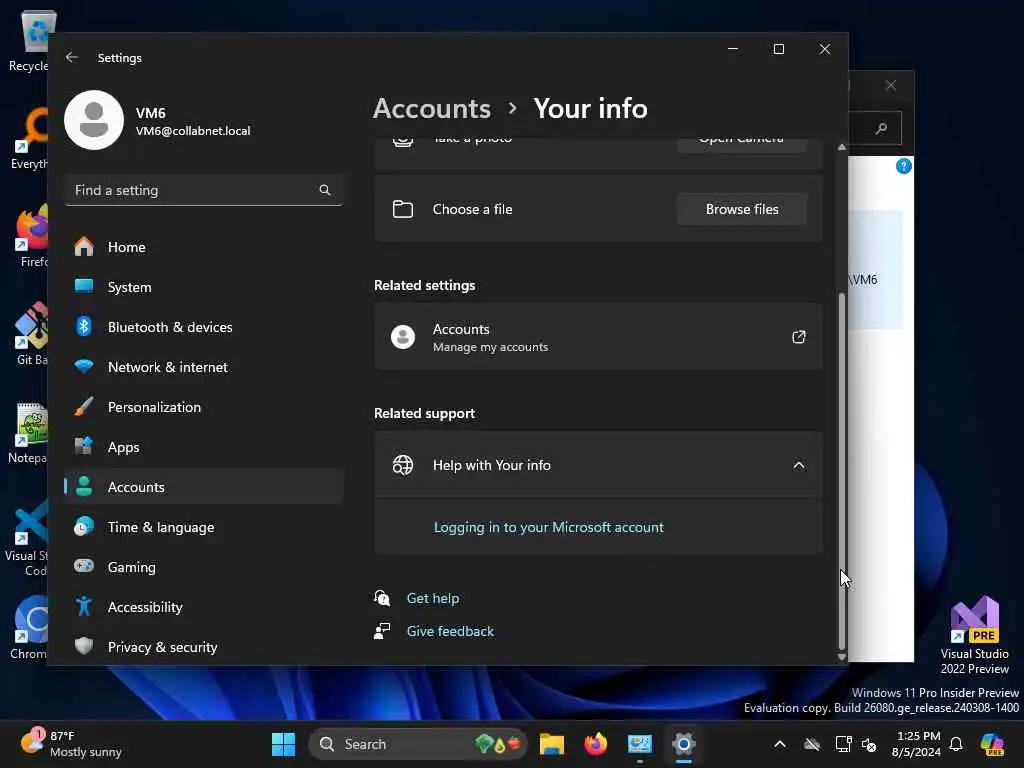Select Network & internet in the sidebar

pyautogui.click(x=204, y=367)
